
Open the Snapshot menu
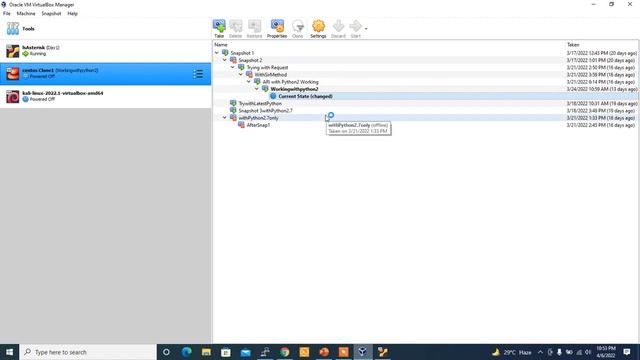[51, 13]
